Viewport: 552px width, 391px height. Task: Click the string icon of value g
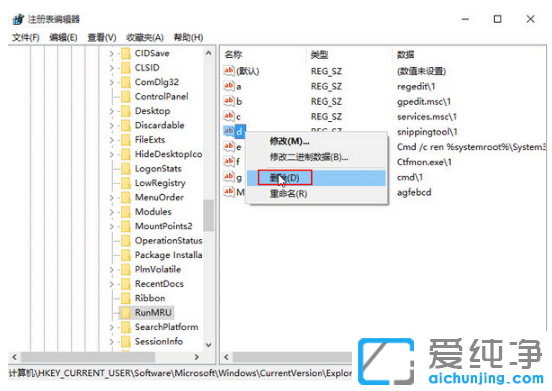(x=229, y=177)
